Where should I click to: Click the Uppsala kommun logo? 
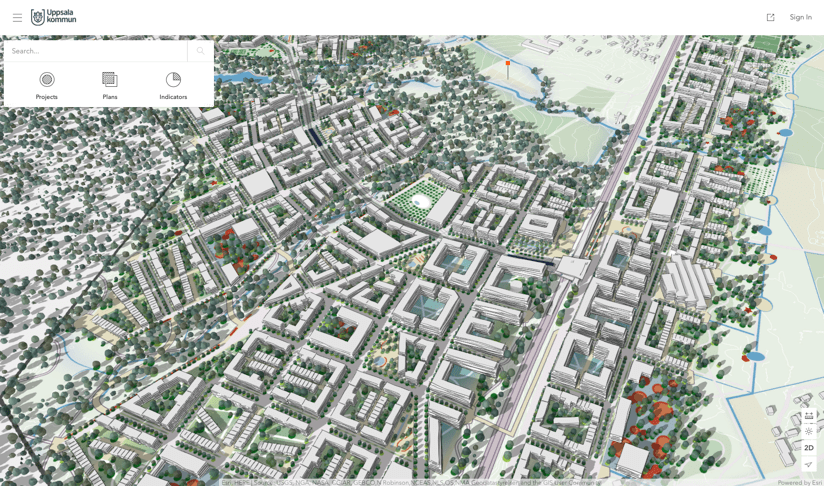coord(54,17)
